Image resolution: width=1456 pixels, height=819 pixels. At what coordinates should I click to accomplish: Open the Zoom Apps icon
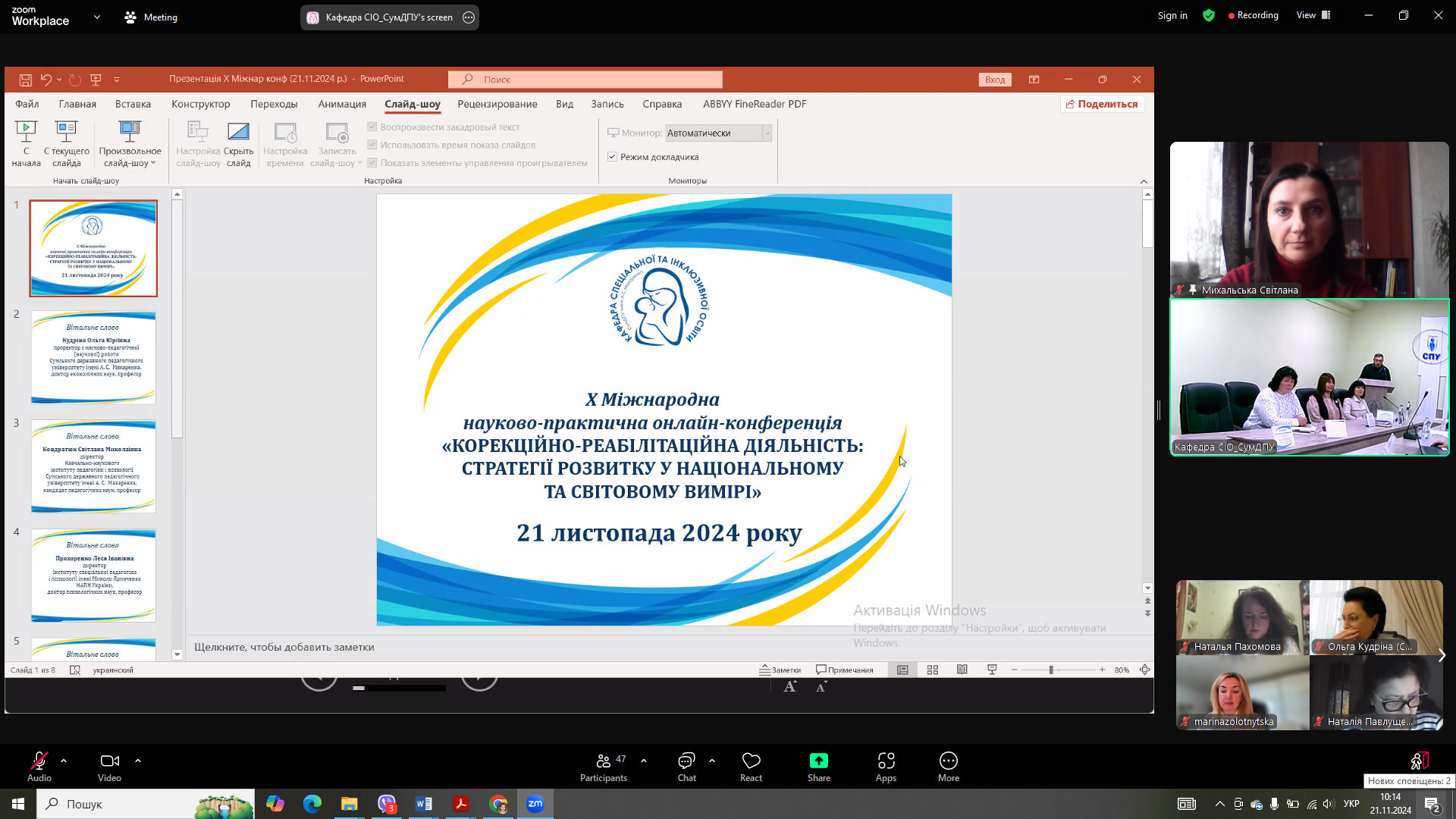[x=886, y=761]
